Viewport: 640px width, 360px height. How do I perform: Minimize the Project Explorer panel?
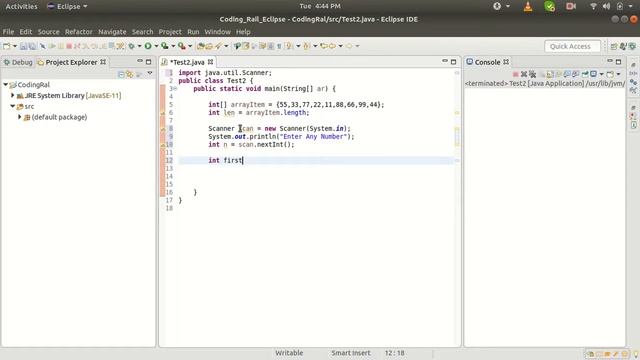[x=140, y=61]
